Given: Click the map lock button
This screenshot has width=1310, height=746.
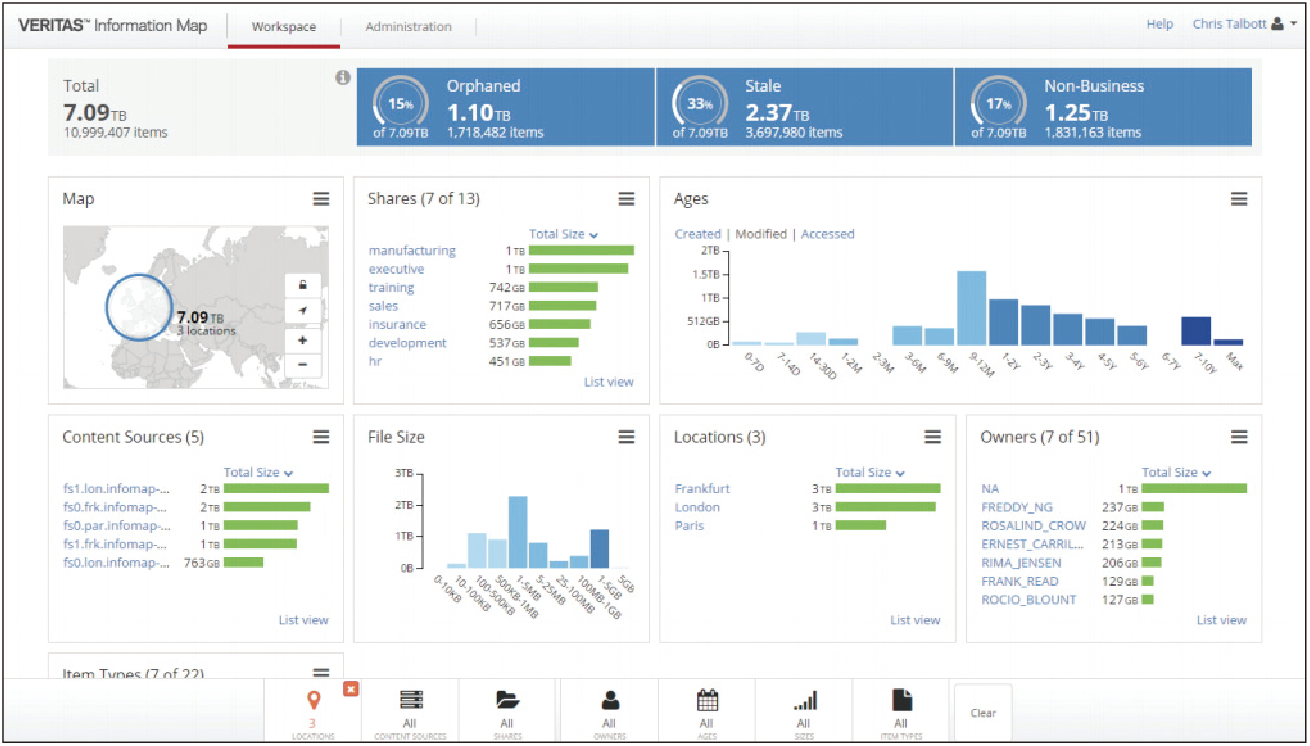Looking at the screenshot, I should [303, 284].
